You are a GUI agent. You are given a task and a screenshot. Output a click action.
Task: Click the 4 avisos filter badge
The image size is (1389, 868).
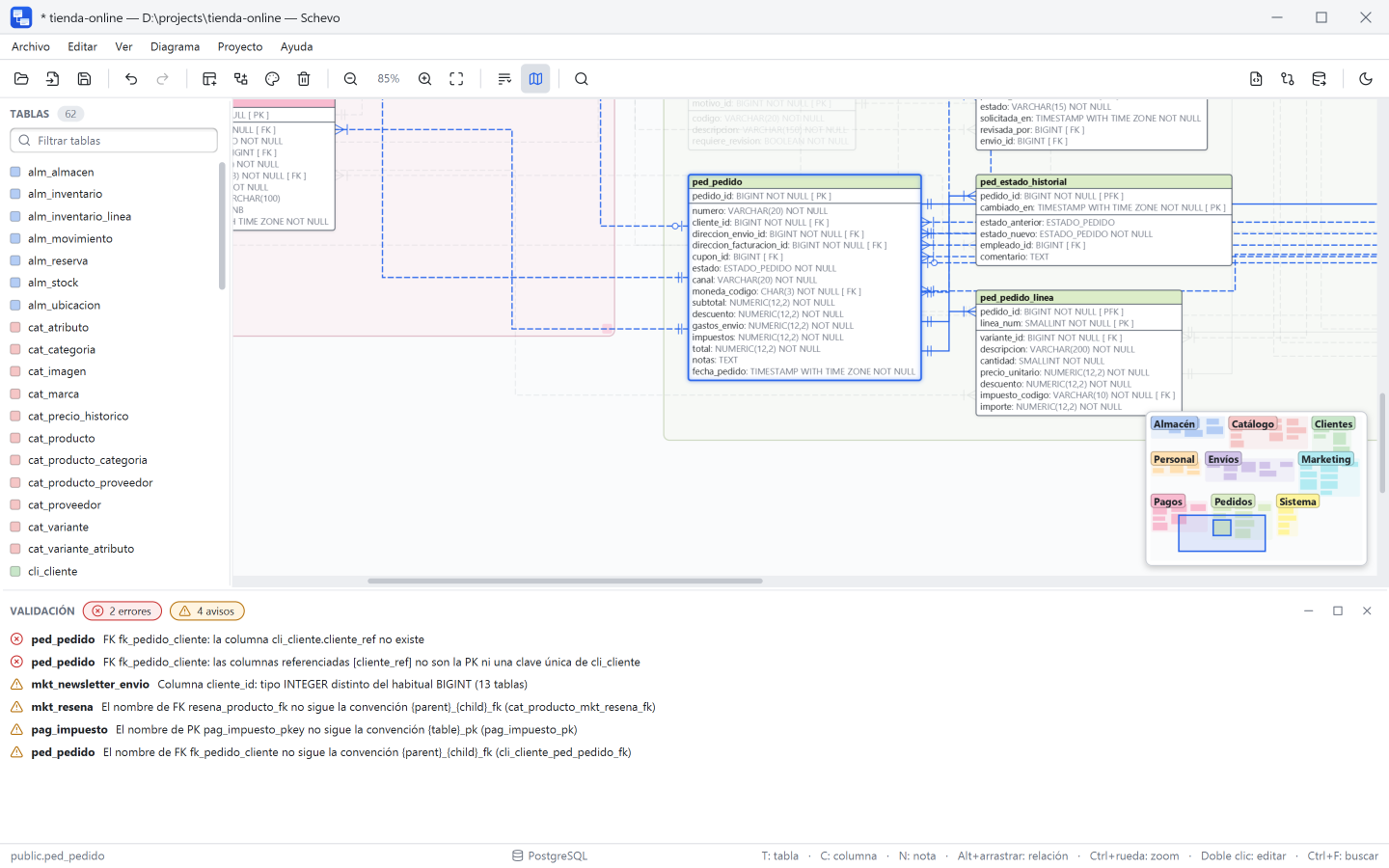pyautogui.click(x=207, y=611)
